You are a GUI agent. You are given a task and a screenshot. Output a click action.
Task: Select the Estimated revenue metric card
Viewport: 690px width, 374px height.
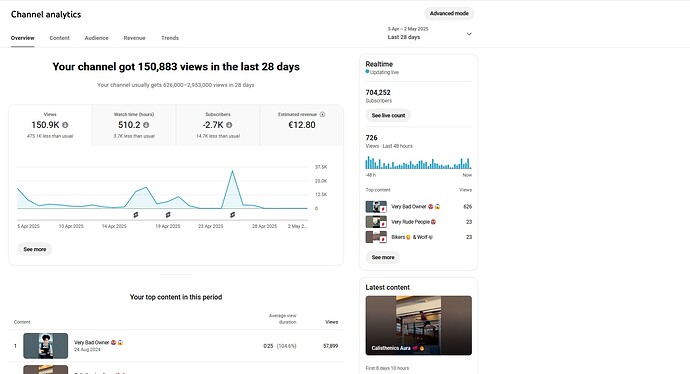[x=302, y=125]
